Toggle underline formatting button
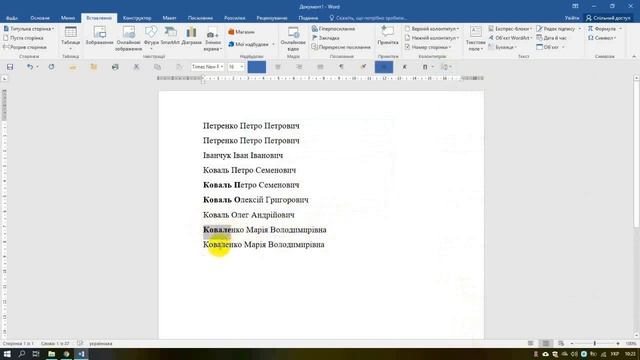The image size is (640, 360). 425,67
